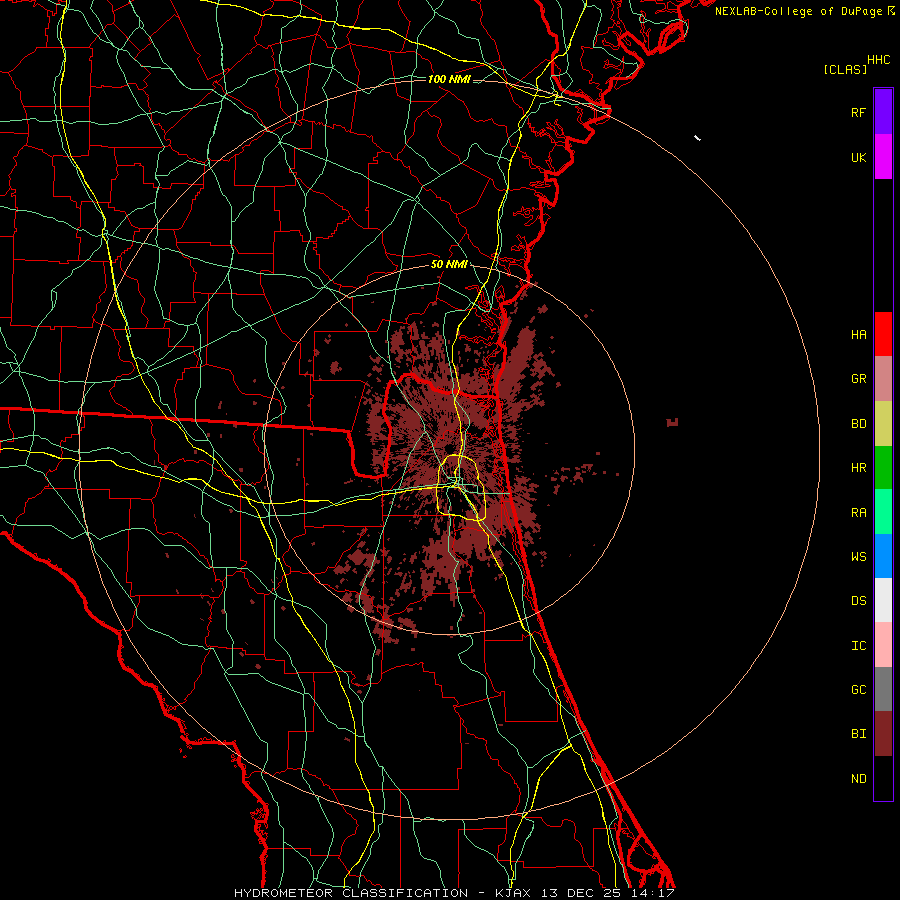Click the RA light-green legend swatch

[x=883, y=512]
